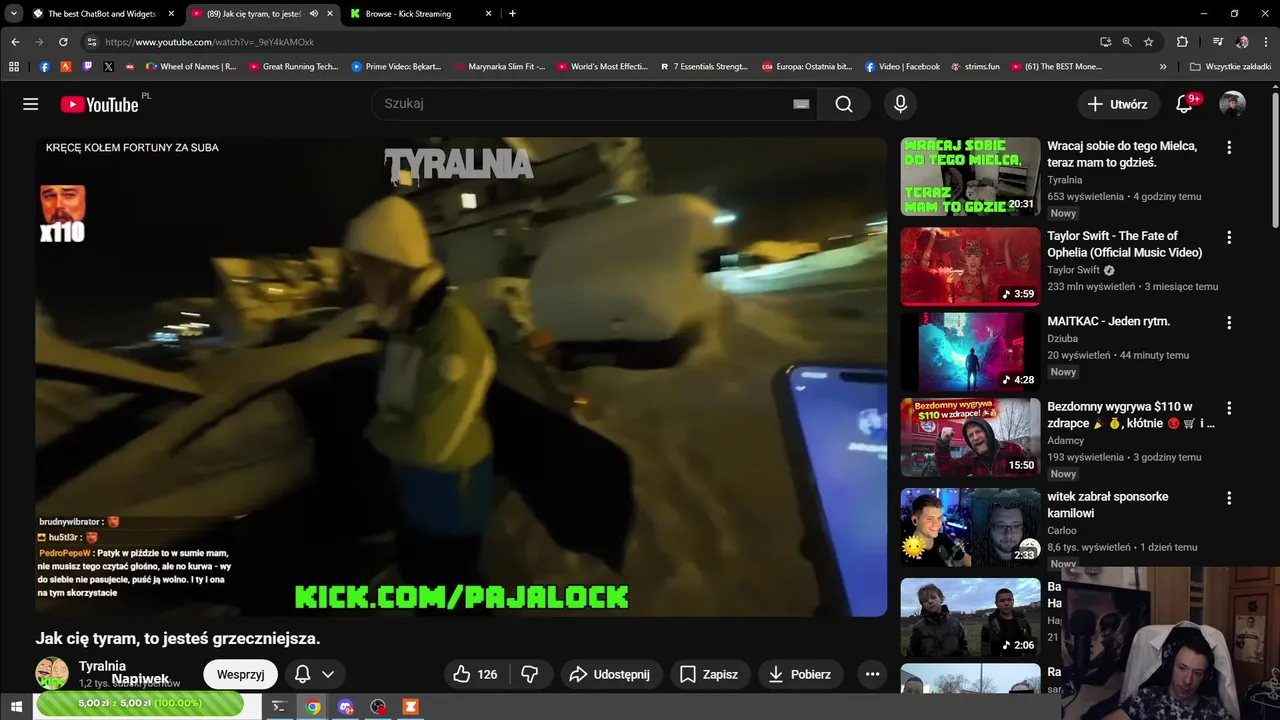This screenshot has width=1280, height=720.
Task: Click the main video player
Action: [x=461, y=377]
